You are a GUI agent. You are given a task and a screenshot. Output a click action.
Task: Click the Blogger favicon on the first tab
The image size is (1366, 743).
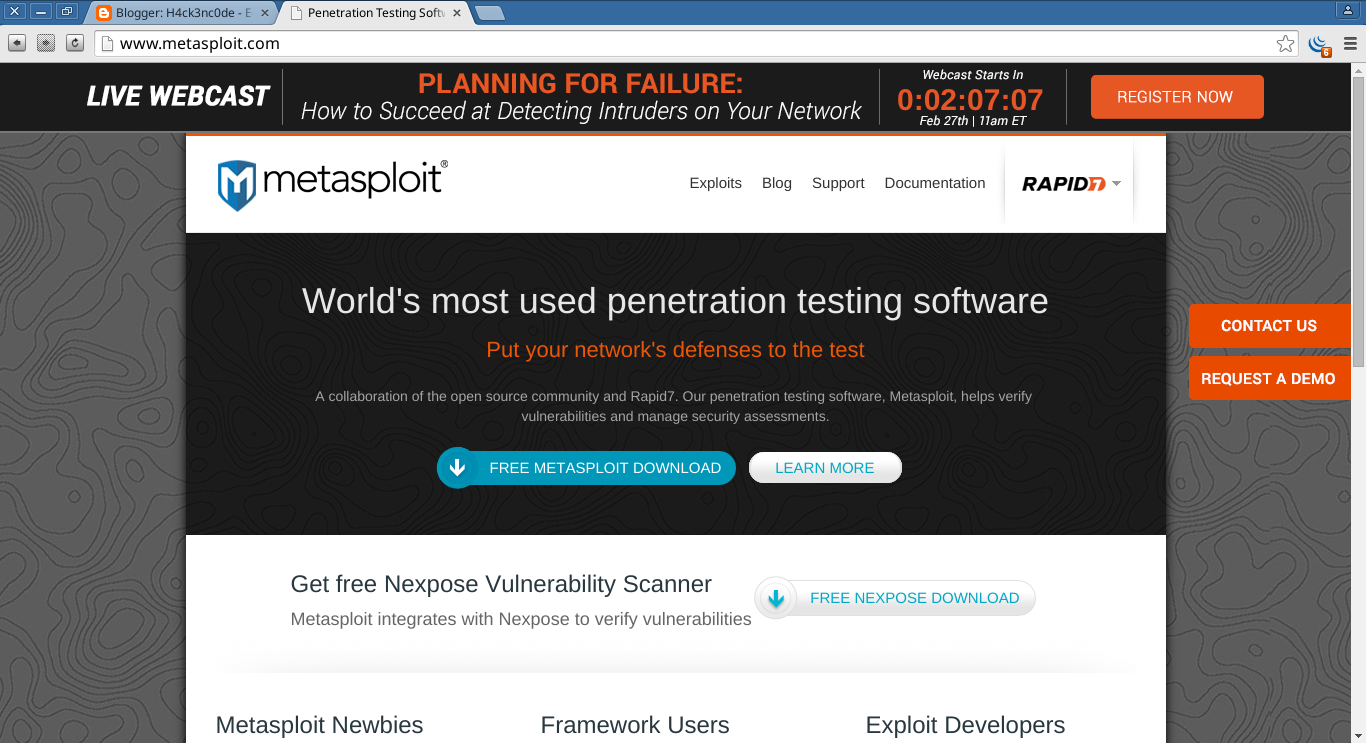coord(104,14)
